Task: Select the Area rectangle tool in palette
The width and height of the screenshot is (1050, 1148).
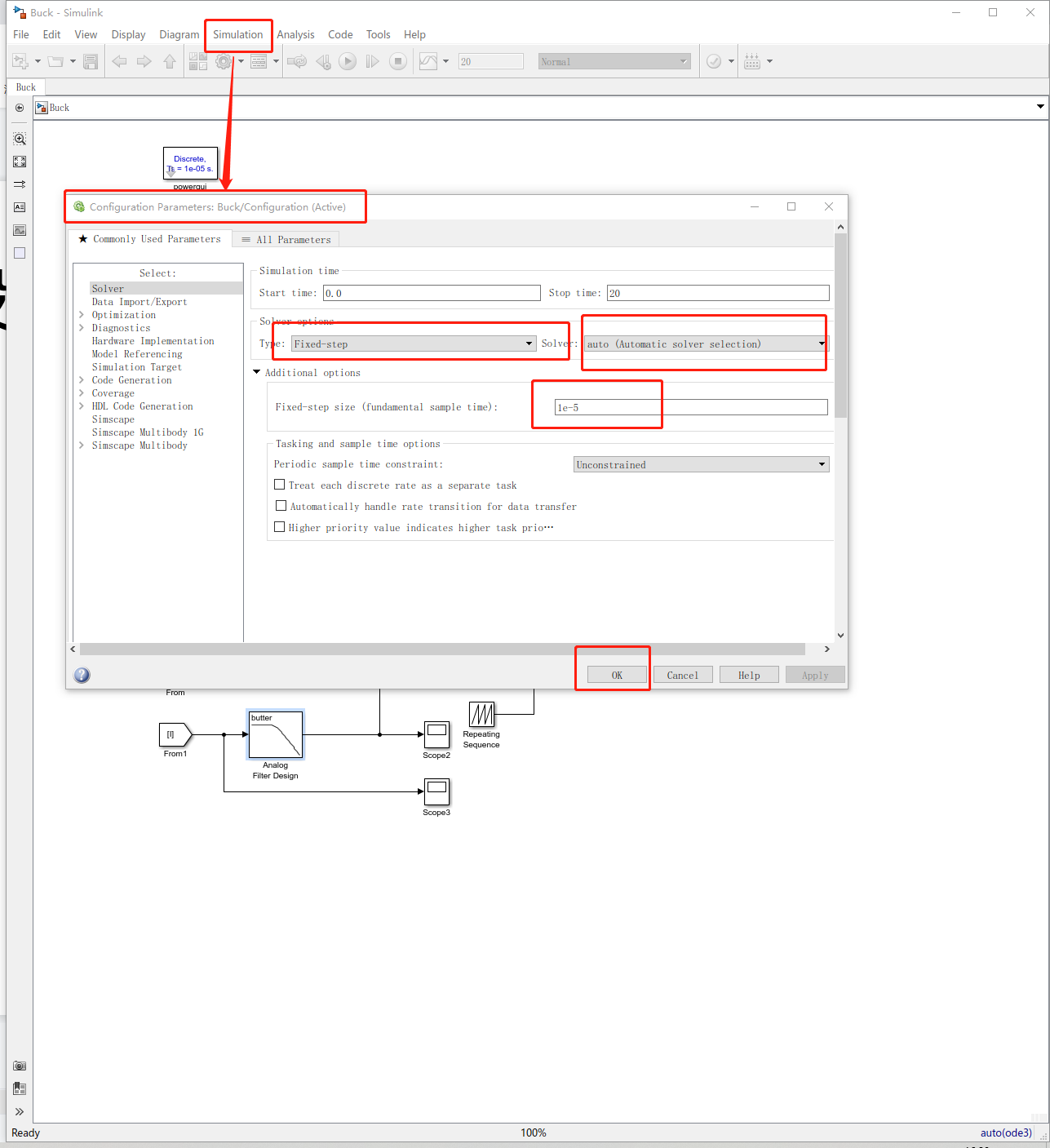Action: pyautogui.click(x=20, y=253)
